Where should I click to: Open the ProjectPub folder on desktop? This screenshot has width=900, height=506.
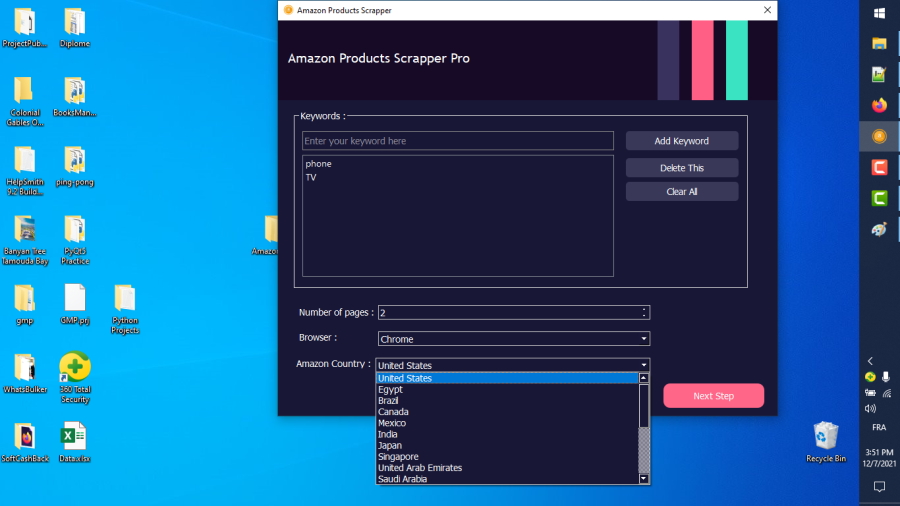coord(24,27)
